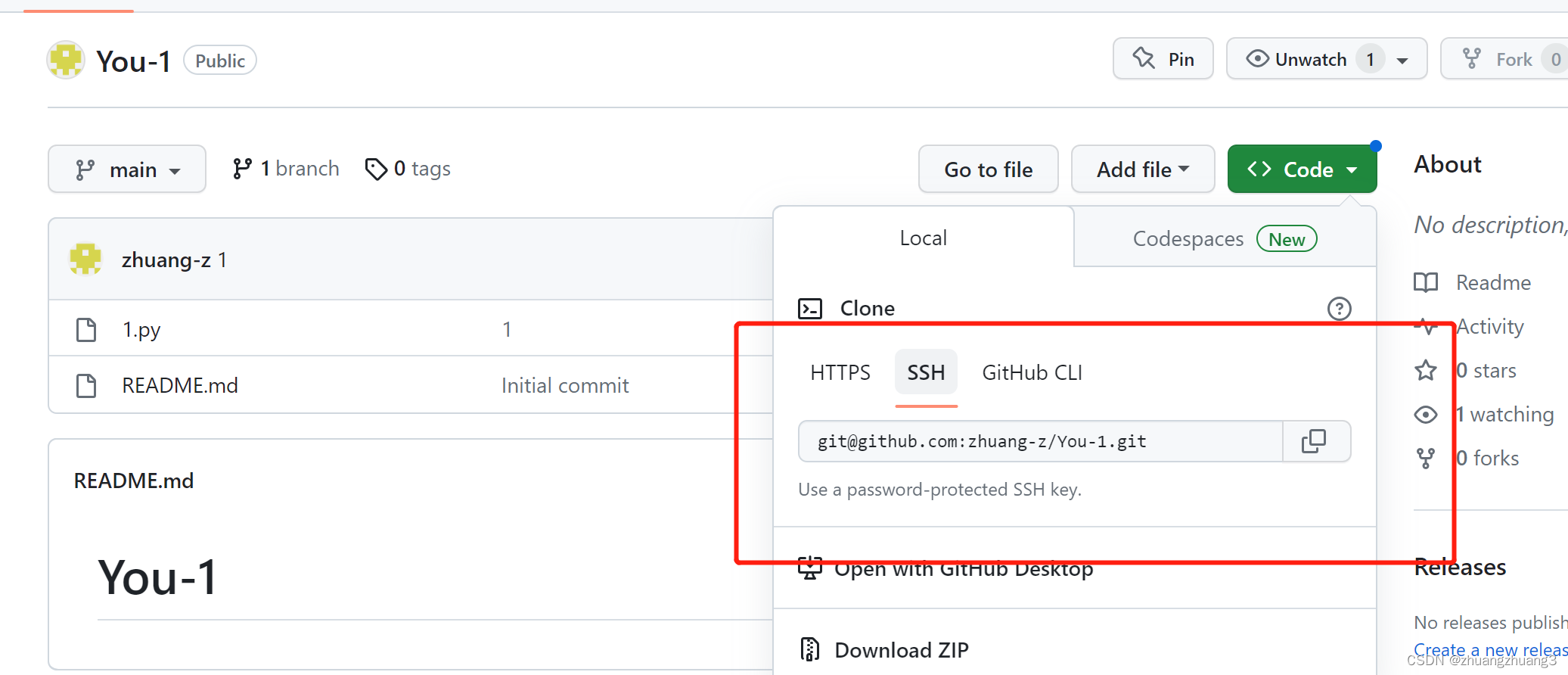Click the fork icon beside 0 forks
This screenshot has width=1568, height=675.
pyautogui.click(x=1426, y=458)
